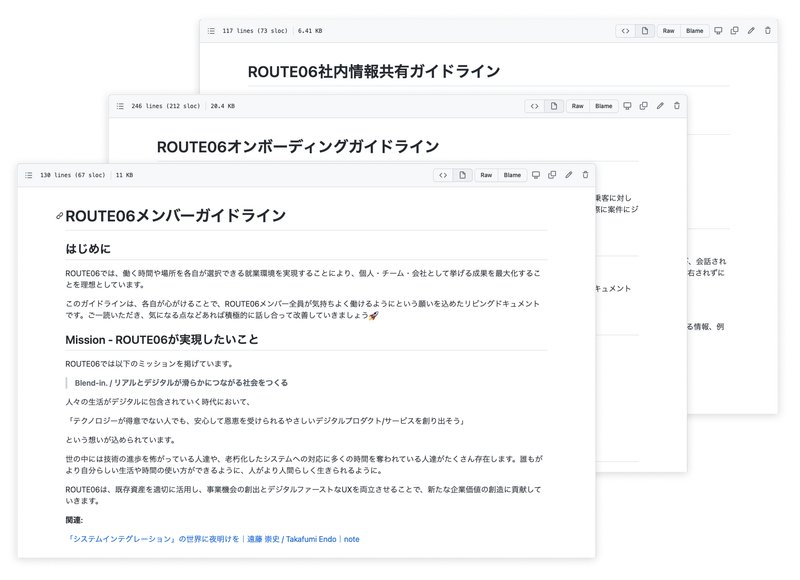The width and height of the screenshot is (800, 580).
Task: Edit file pencil icon in member guideline window
Action: tap(569, 175)
